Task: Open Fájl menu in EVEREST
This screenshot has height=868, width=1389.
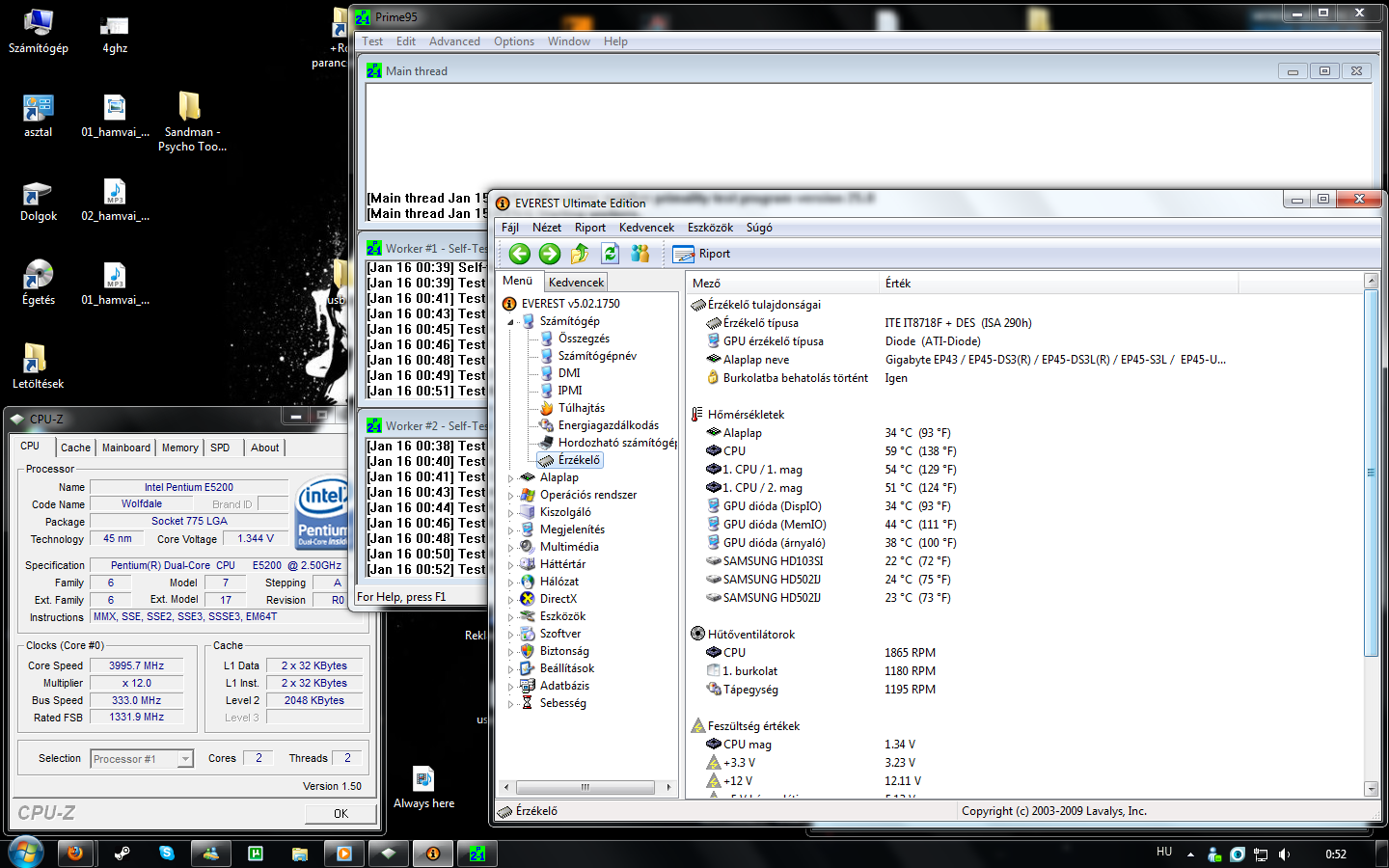Action: point(510,228)
